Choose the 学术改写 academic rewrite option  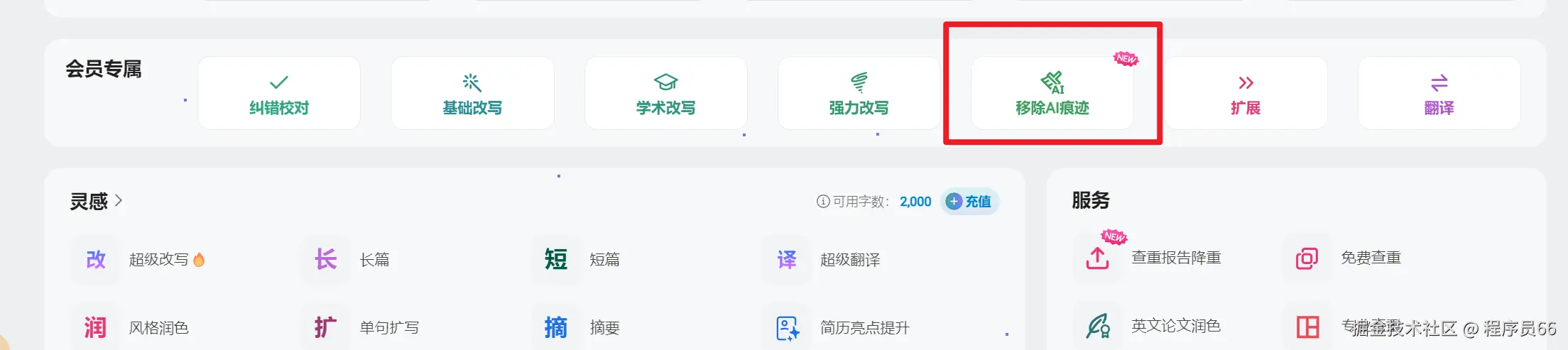(x=665, y=93)
